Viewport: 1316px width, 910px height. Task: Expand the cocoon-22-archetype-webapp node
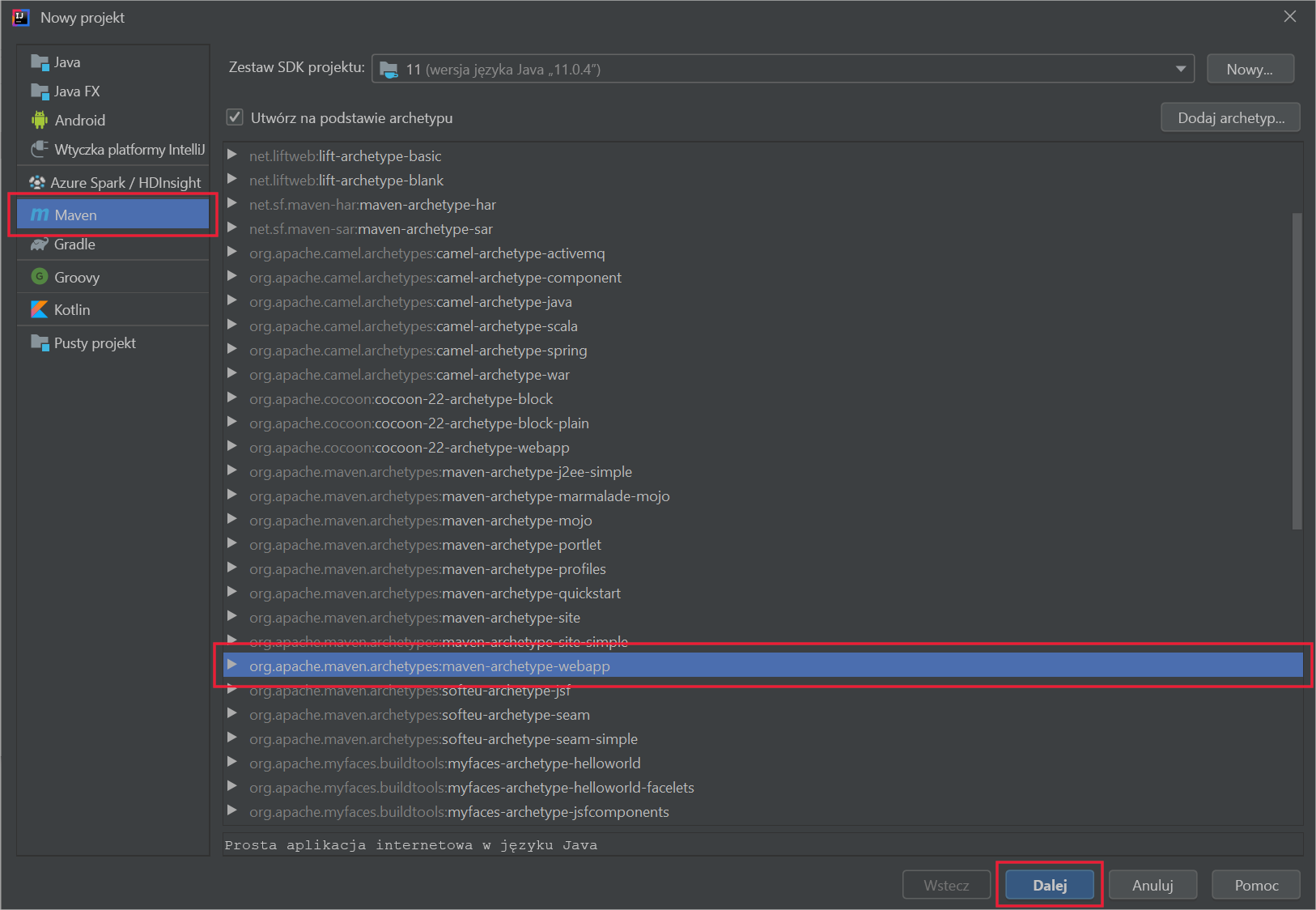(232, 446)
